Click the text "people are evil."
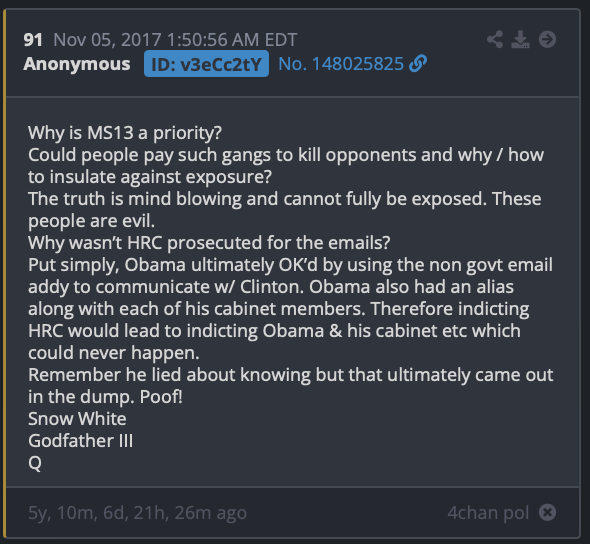Viewport: 590px width, 544px height. click(91, 221)
